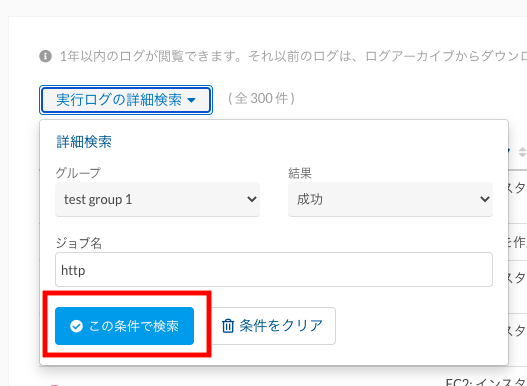This screenshot has width=527, height=386.
Task: Click the ジョブ名 field label
Action: (79, 243)
